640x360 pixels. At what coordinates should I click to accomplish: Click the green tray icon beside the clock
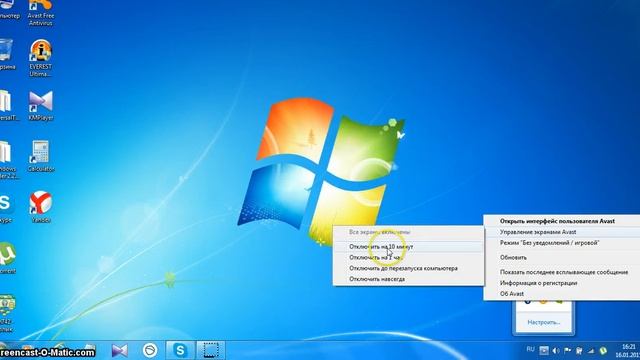coord(603,351)
